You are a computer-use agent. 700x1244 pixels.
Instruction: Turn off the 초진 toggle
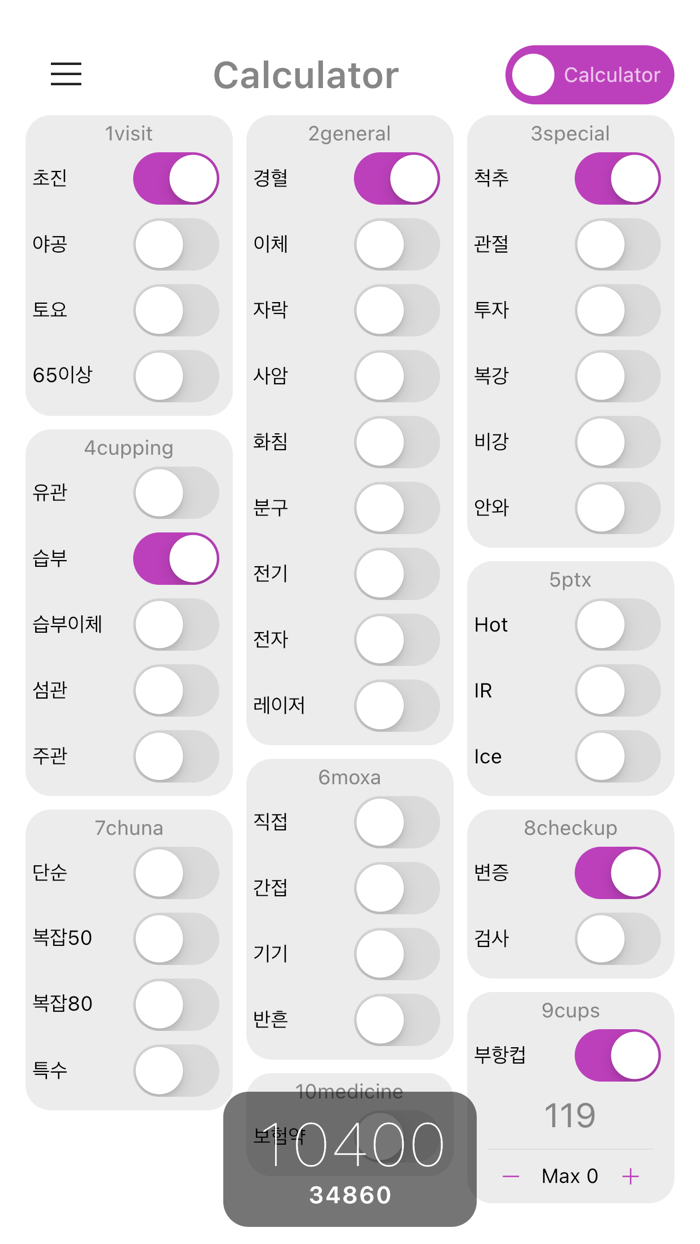click(175, 178)
